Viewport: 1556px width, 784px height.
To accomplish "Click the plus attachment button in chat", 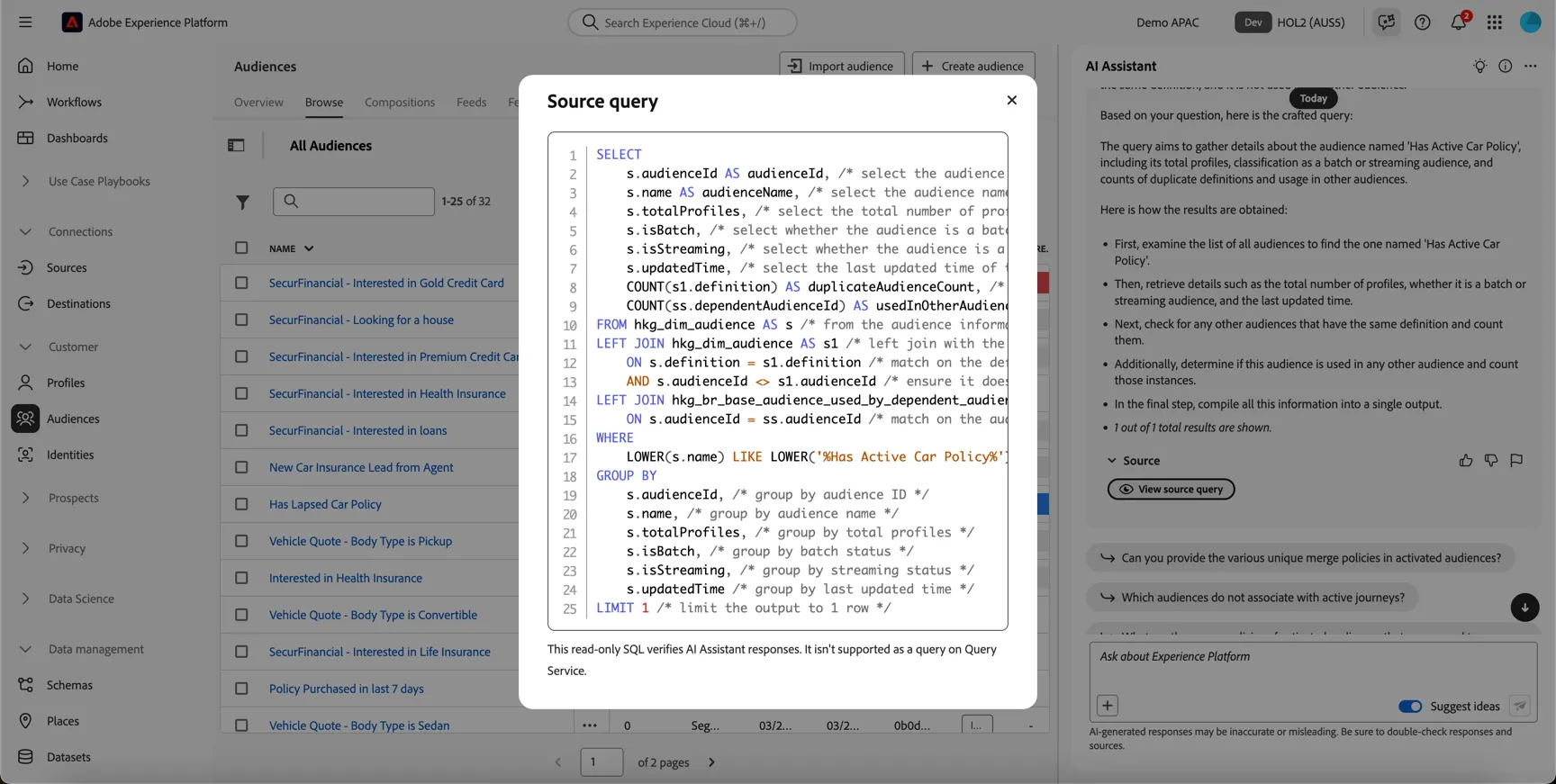I will (1108, 706).
